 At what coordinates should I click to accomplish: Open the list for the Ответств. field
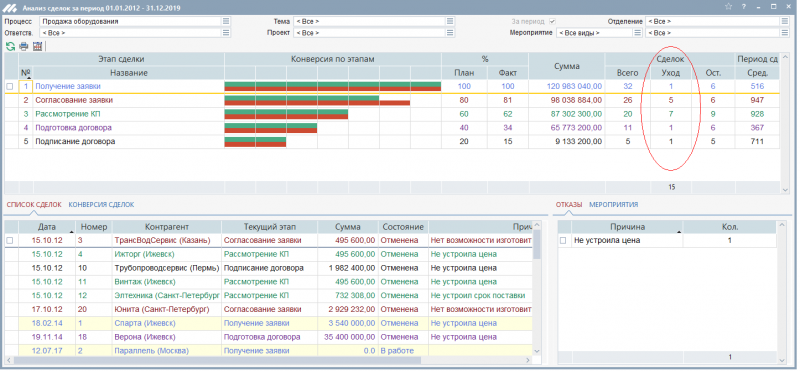(x=226, y=33)
